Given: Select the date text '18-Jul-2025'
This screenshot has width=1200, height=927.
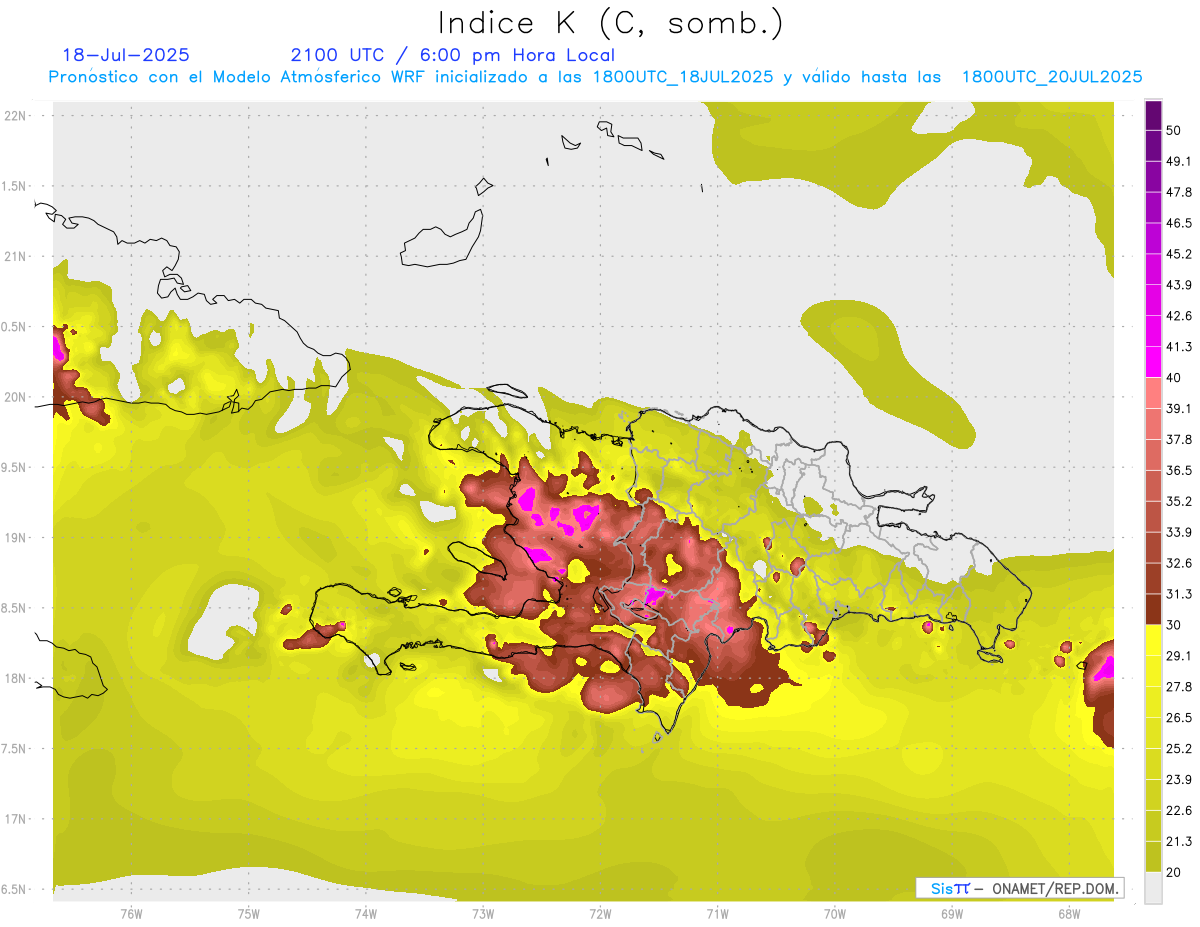Looking at the screenshot, I should point(126,55).
